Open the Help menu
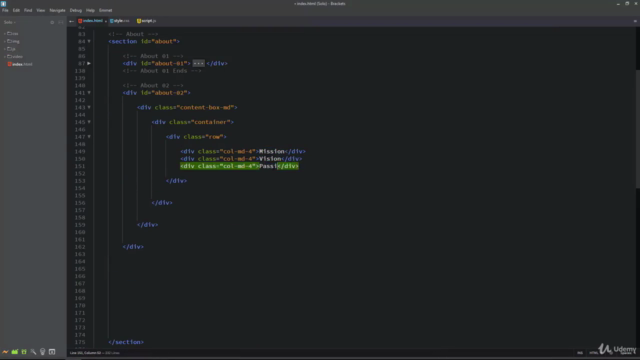 pyautogui.click(x=90, y=10)
